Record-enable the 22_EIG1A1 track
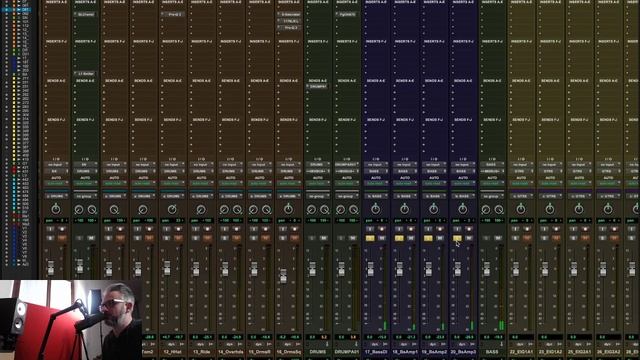Screen dimensions: 640x360 click(527, 229)
